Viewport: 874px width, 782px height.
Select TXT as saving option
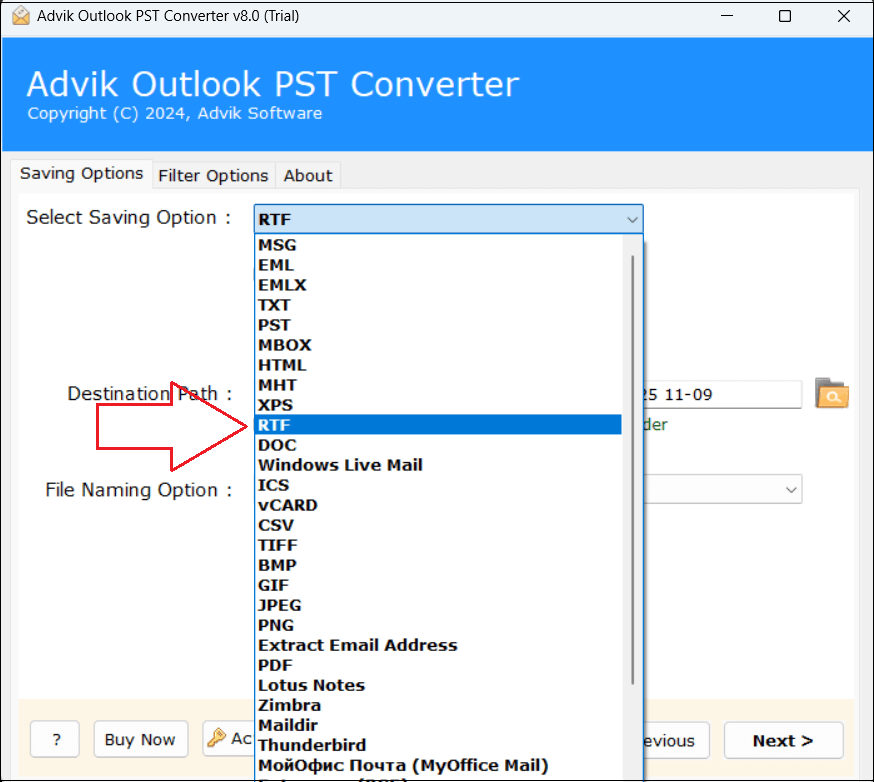(x=438, y=305)
